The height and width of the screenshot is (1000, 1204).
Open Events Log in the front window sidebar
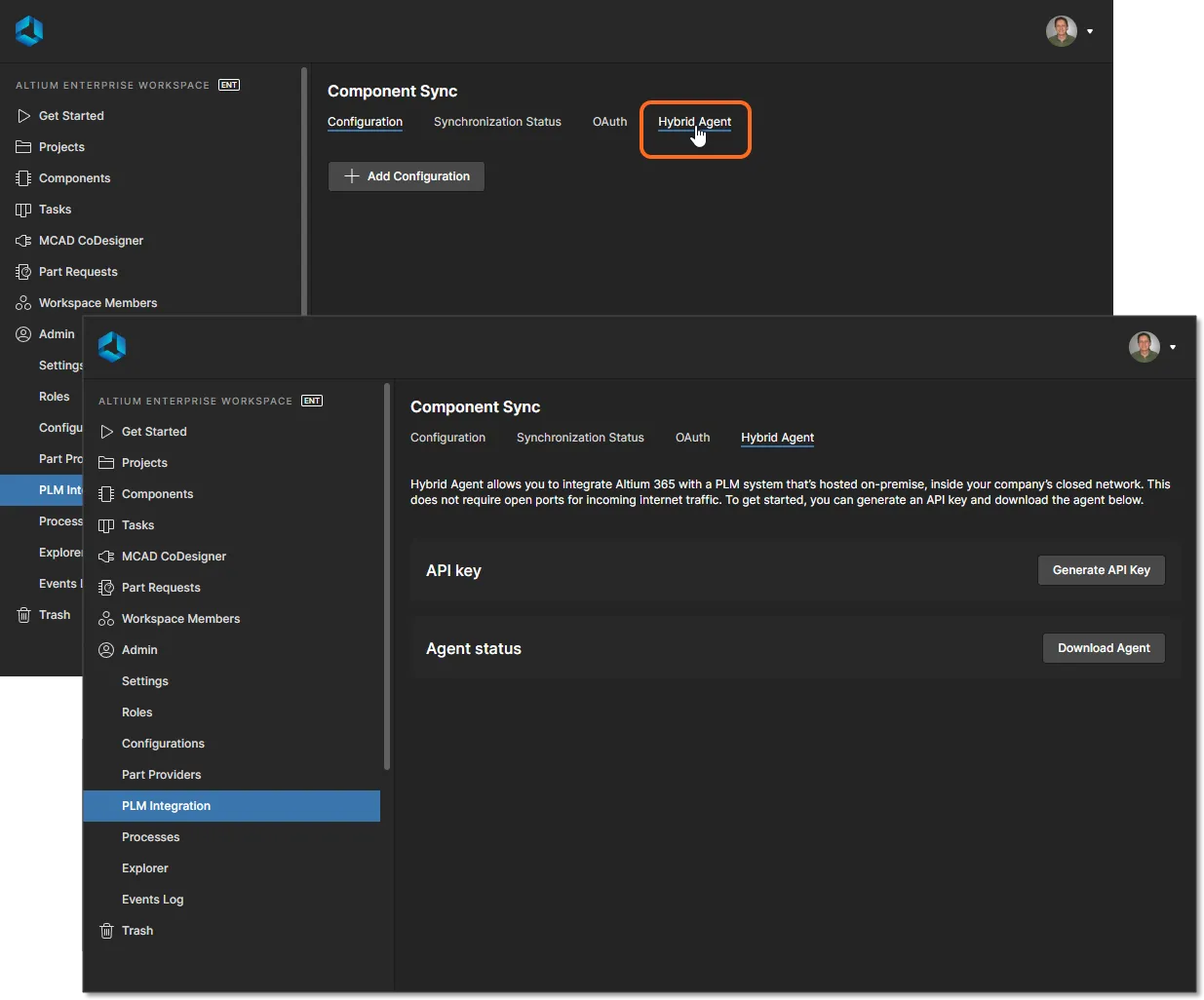click(153, 900)
